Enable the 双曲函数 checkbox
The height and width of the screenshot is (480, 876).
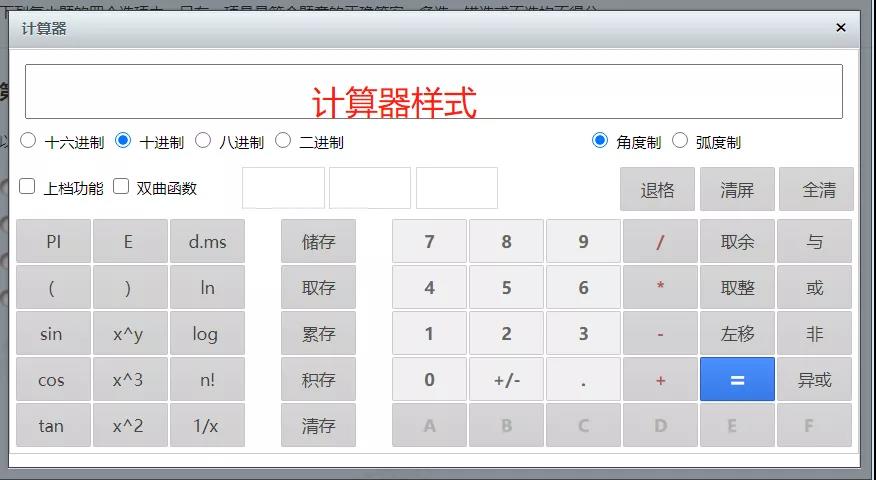click(121, 186)
